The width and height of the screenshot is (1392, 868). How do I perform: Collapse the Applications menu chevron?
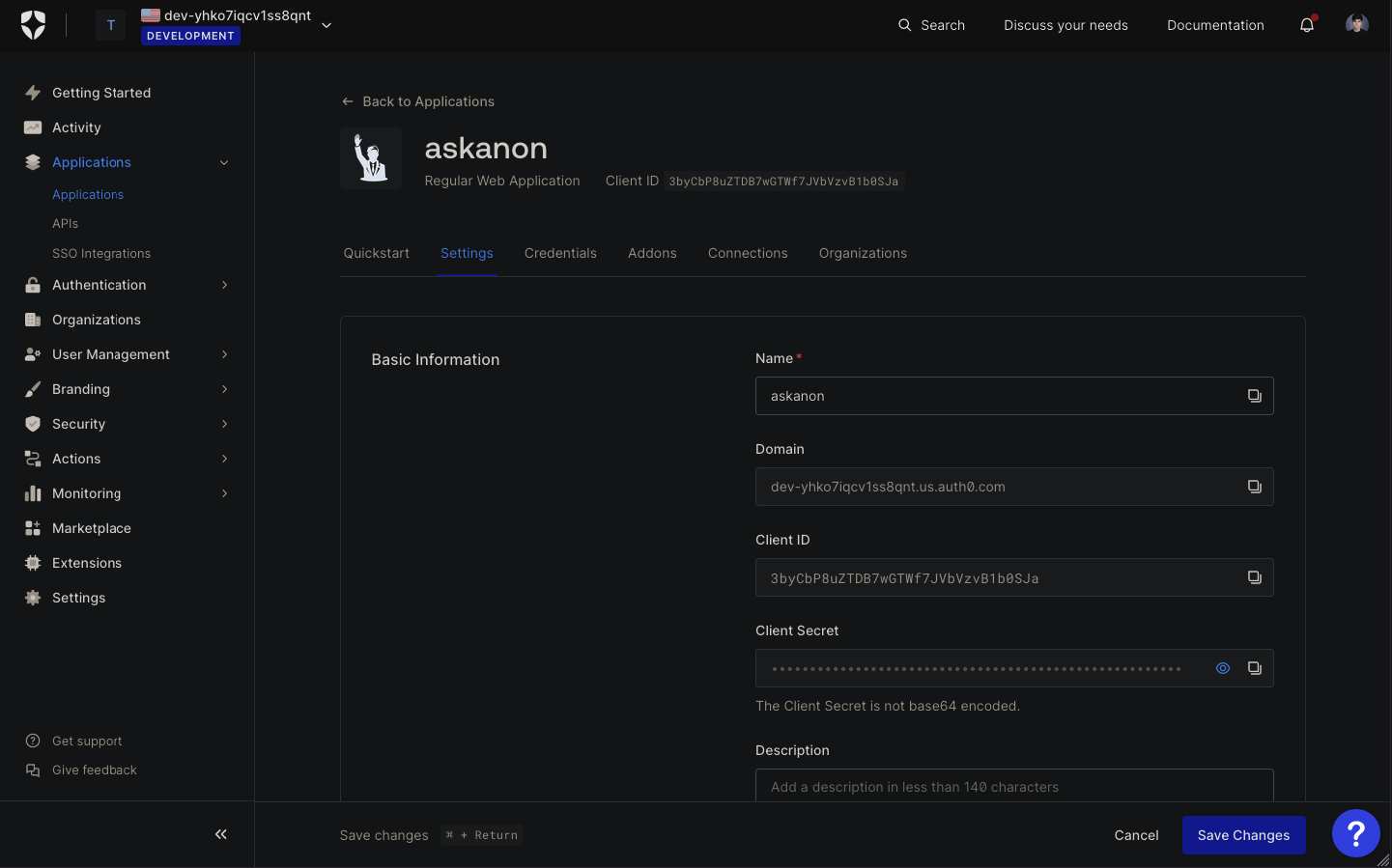[x=224, y=162]
